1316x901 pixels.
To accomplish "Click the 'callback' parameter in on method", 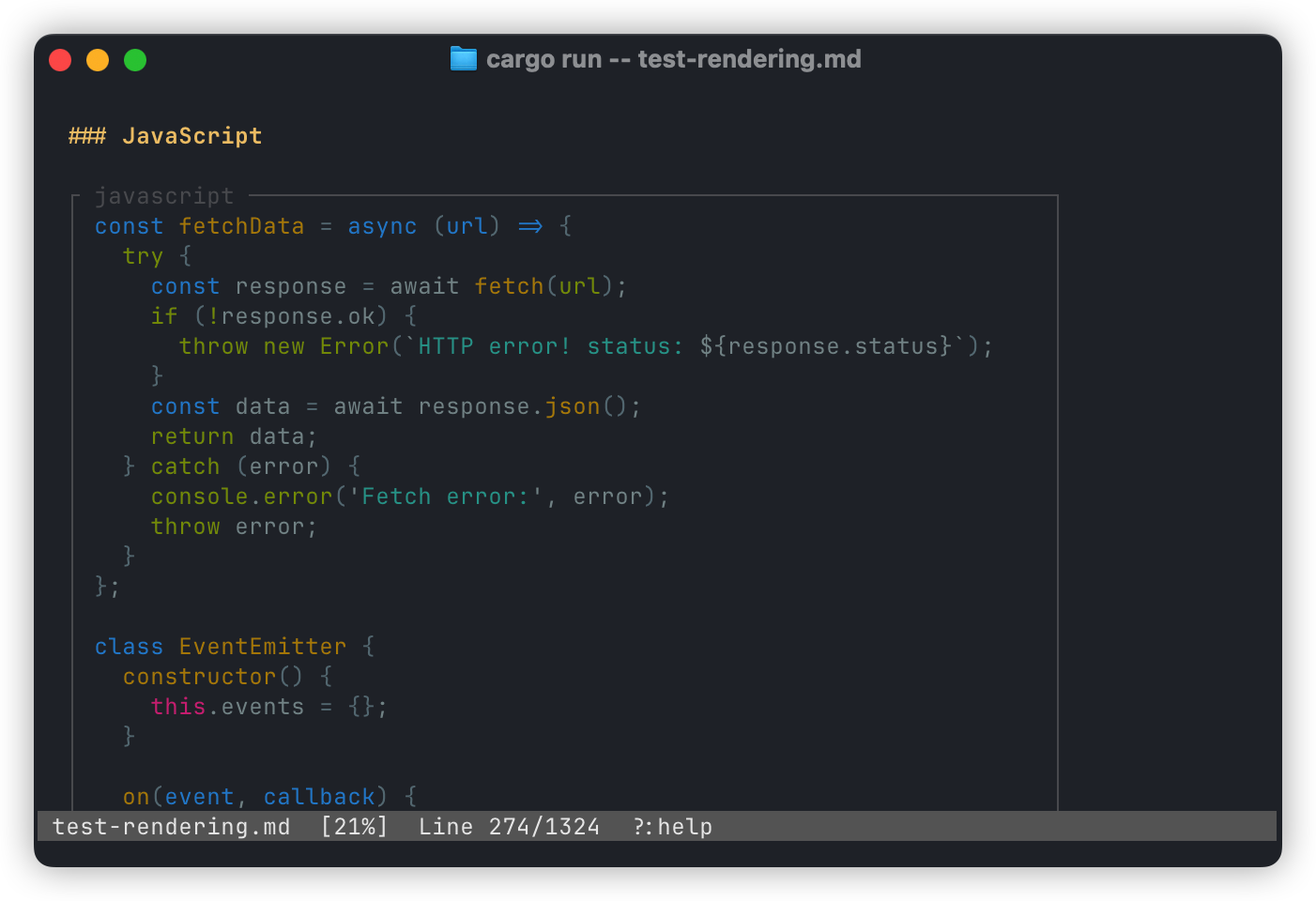I will tap(319, 797).
